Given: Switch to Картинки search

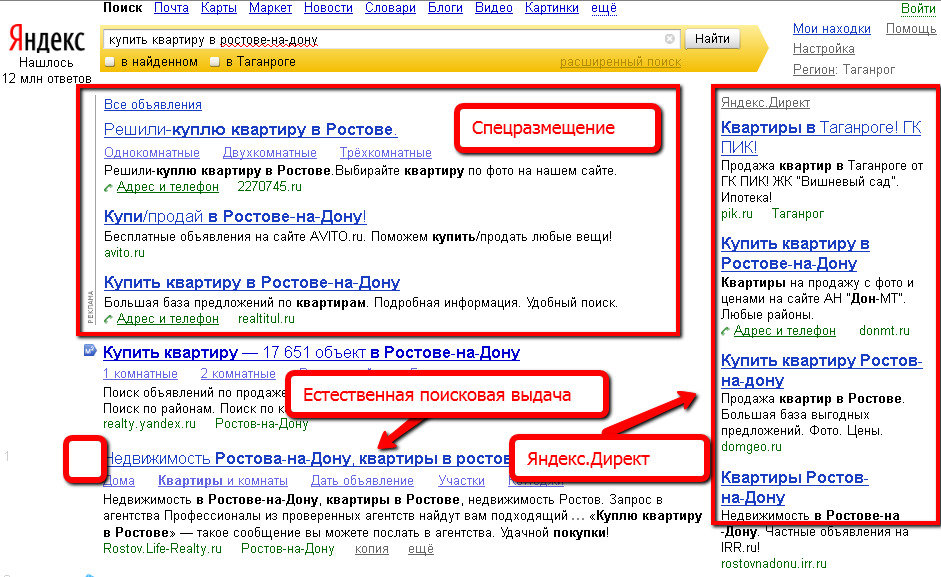Looking at the screenshot, I should (x=552, y=8).
